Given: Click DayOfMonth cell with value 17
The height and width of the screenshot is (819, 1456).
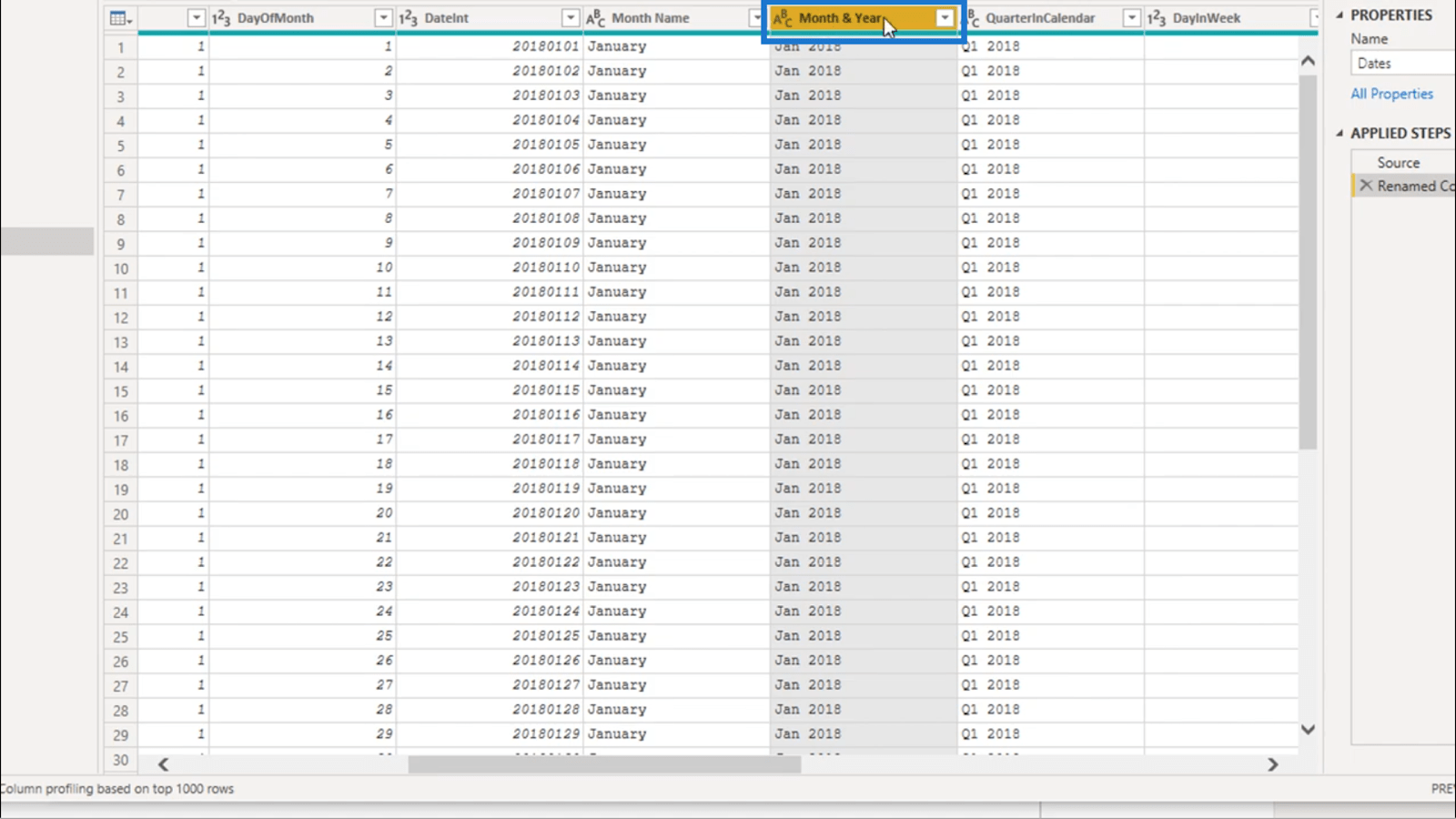Looking at the screenshot, I should click(303, 439).
